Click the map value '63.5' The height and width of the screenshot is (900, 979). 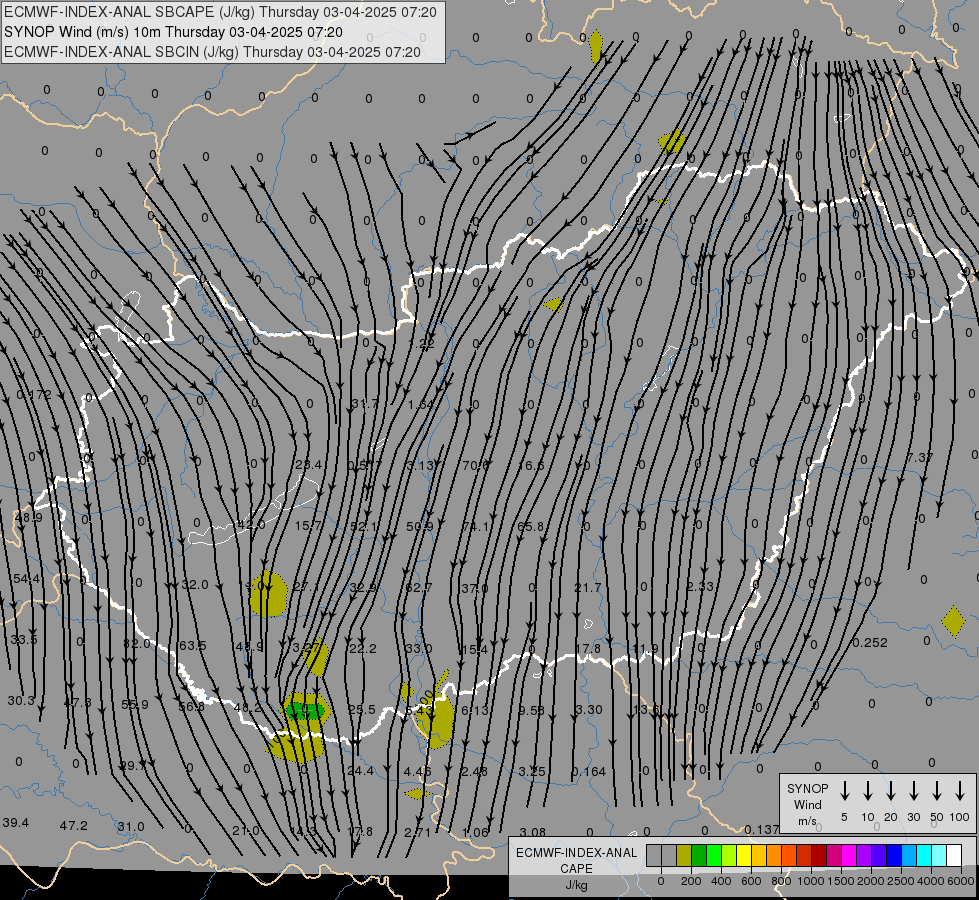(x=192, y=645)
